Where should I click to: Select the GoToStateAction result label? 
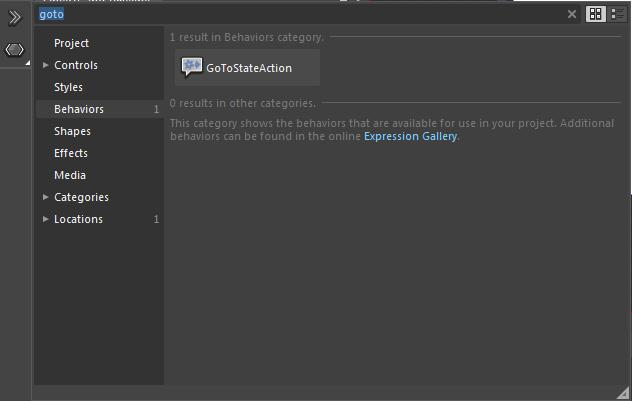[x=249, y=68]
